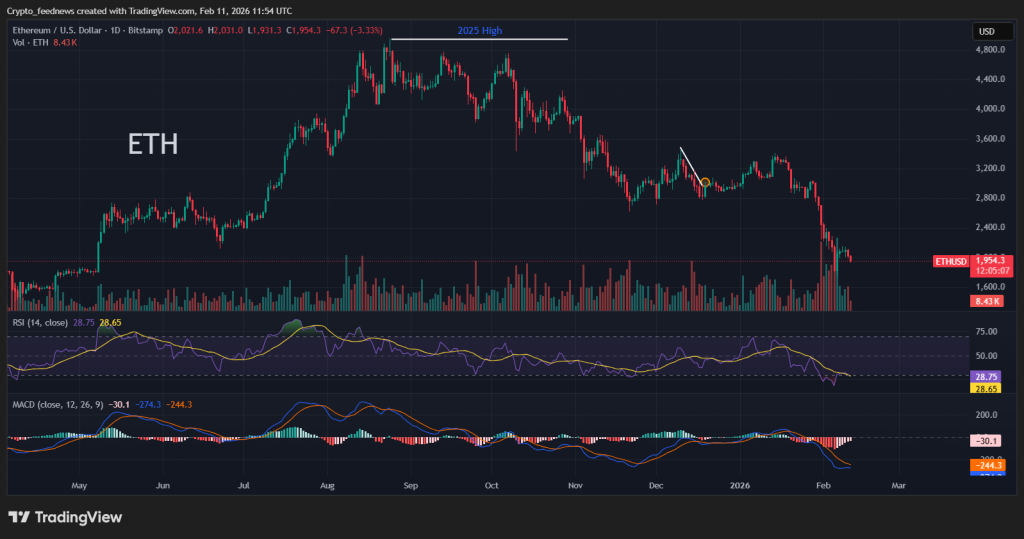Click the 2,400.0 price axis label
Screen dimensions: 1024x539
coord(990,227)
